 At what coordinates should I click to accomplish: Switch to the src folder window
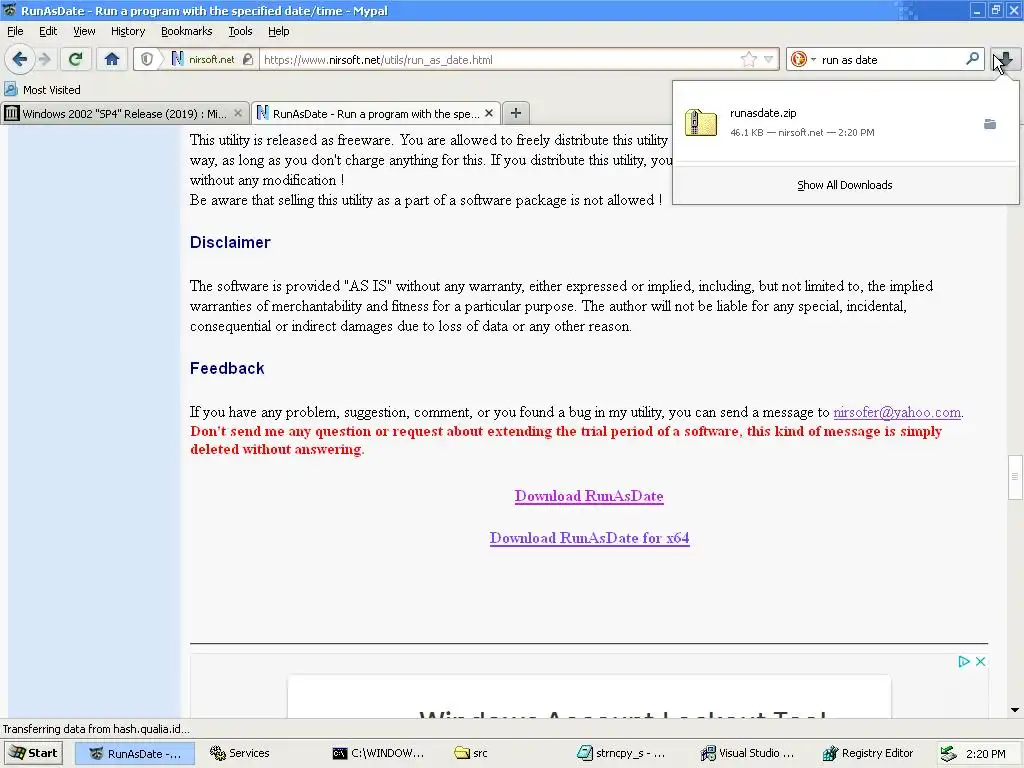[472, 753]
